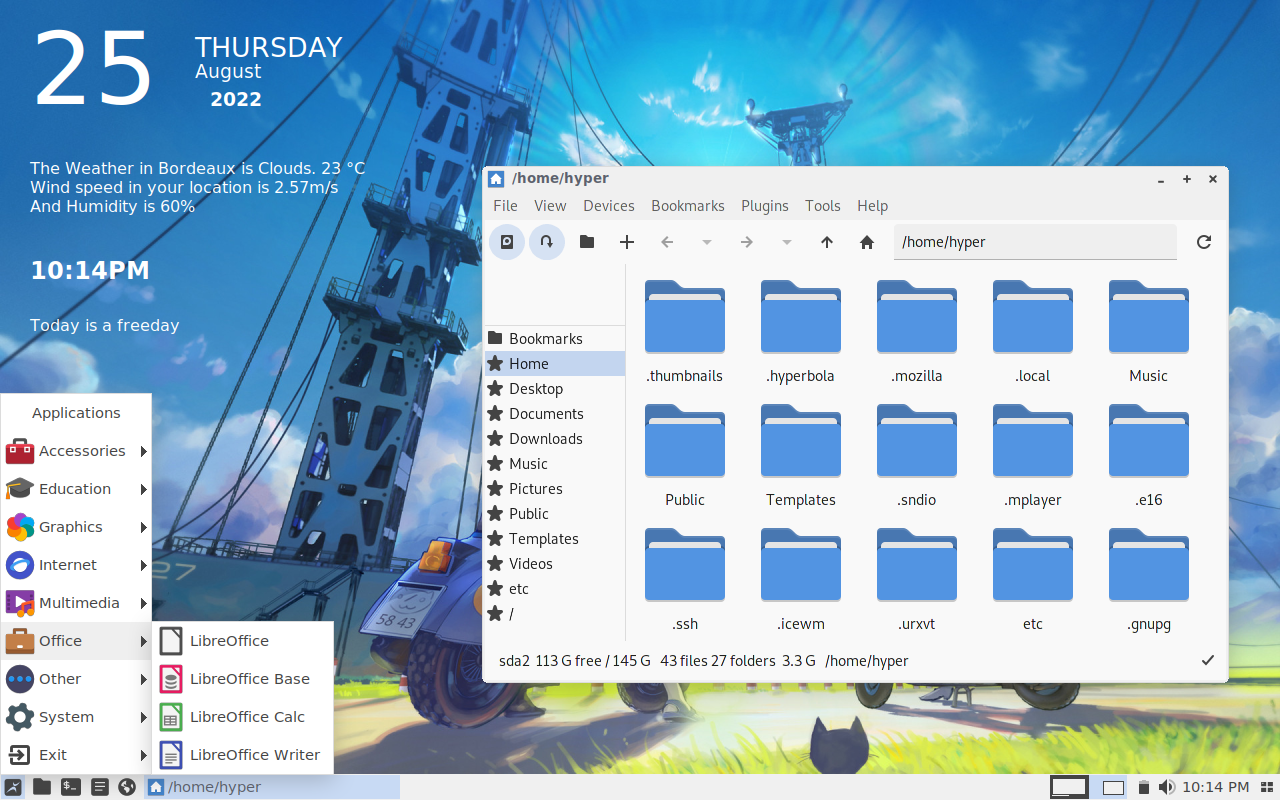
Task: Go forward using right arrow in toolbar
Action: pos(747,242)
